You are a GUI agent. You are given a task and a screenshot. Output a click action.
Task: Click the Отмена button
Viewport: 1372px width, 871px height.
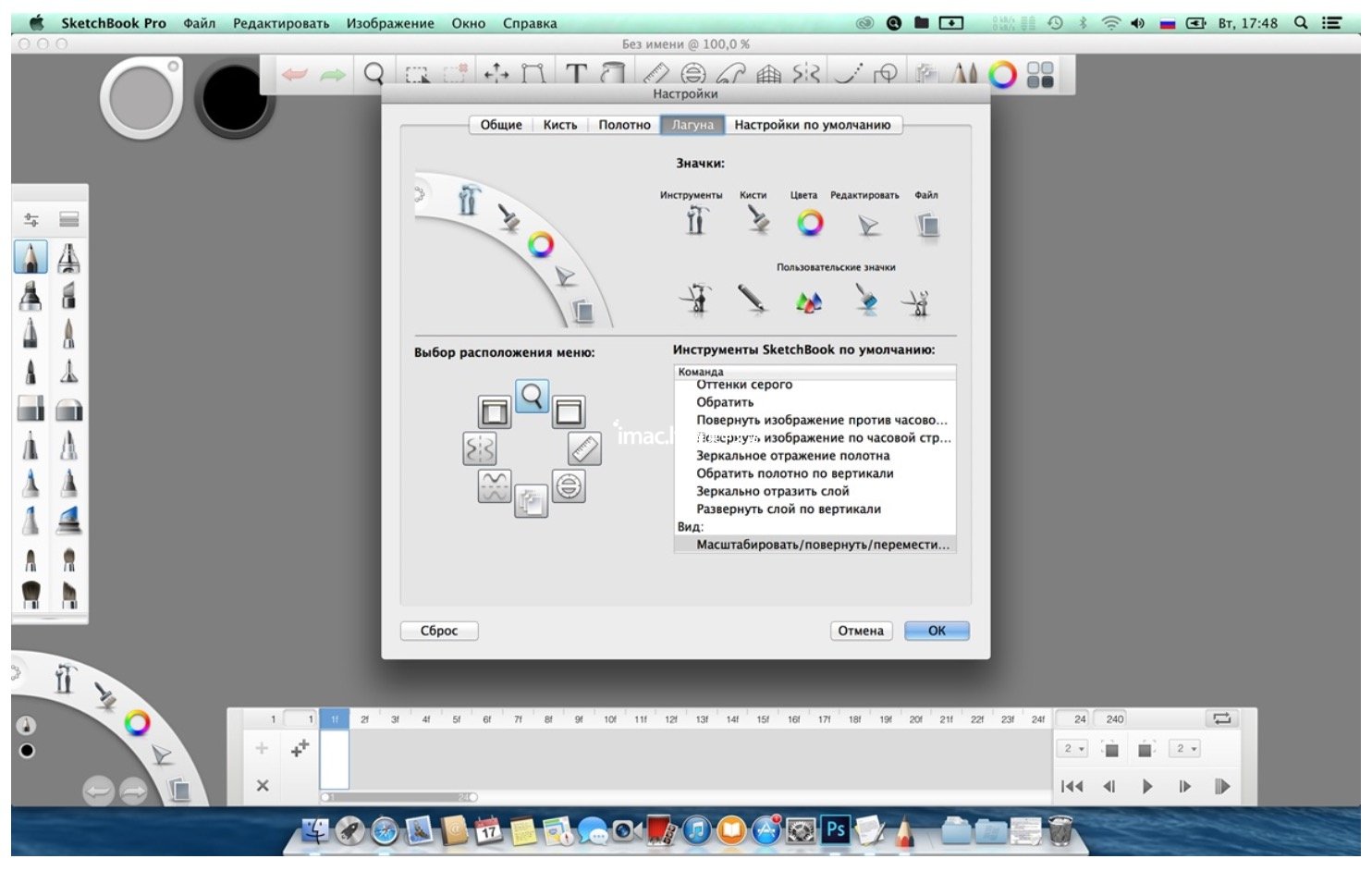(861, 631)
